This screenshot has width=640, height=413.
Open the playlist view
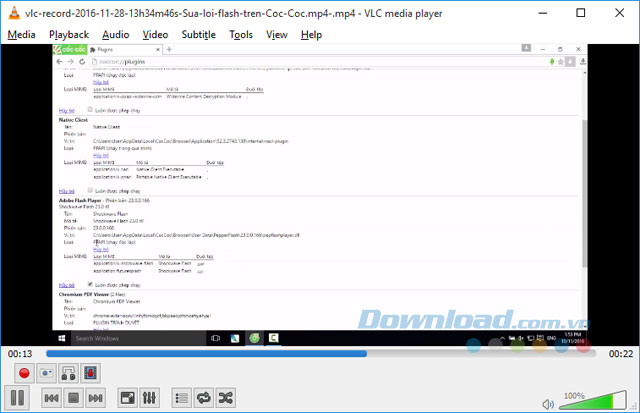coord(181,397)
